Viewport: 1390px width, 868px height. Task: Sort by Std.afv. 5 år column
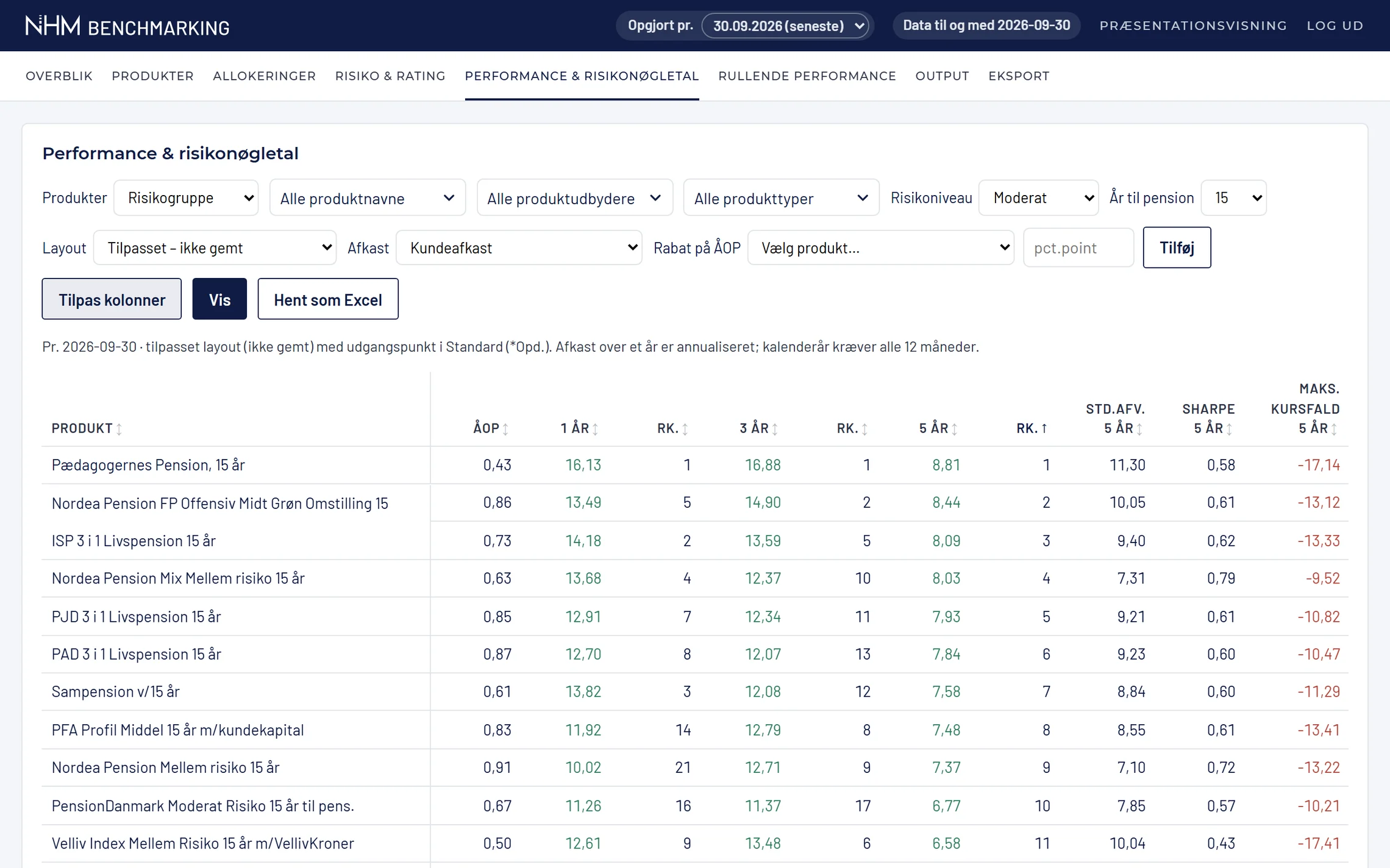[x=1115, y=418]
